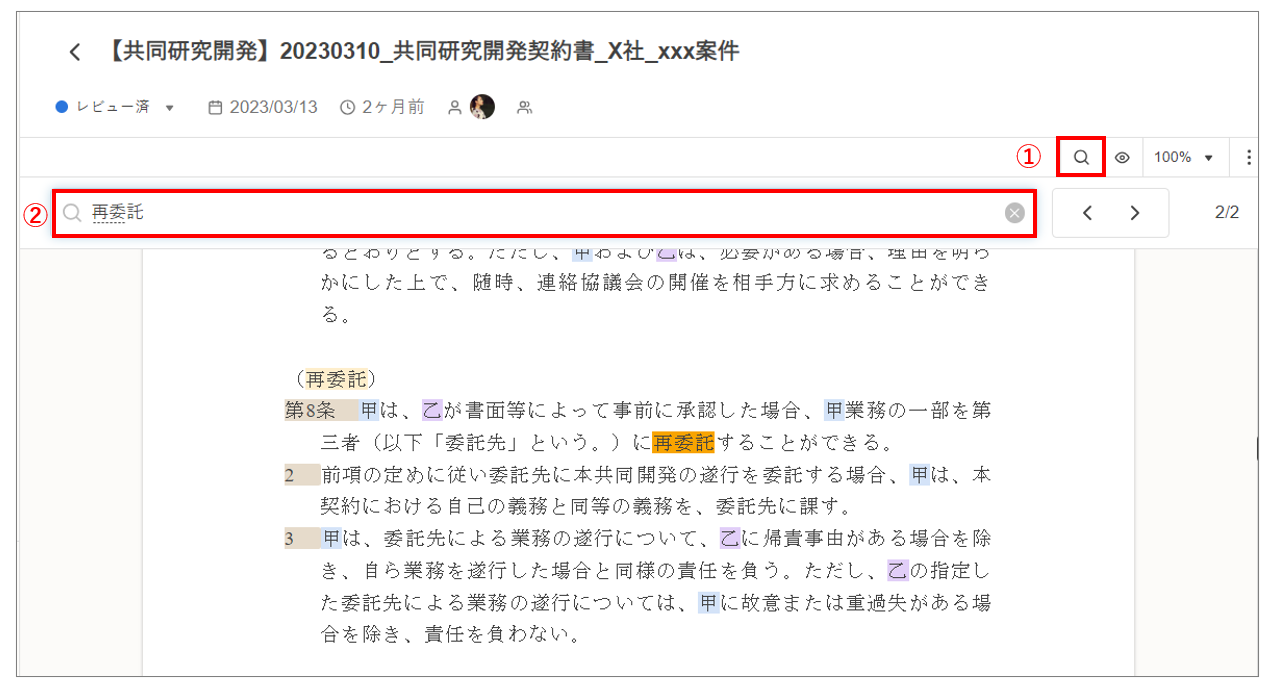Go to the previous search match
This screenshot has height=688, width=1279.
[1088, 213]
